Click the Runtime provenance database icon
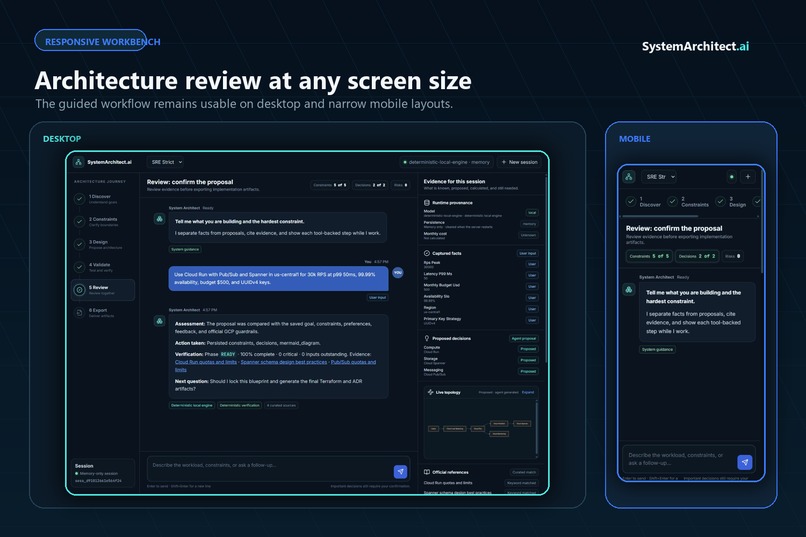This screenshot has width=806, height=537. tap(427, 202)
